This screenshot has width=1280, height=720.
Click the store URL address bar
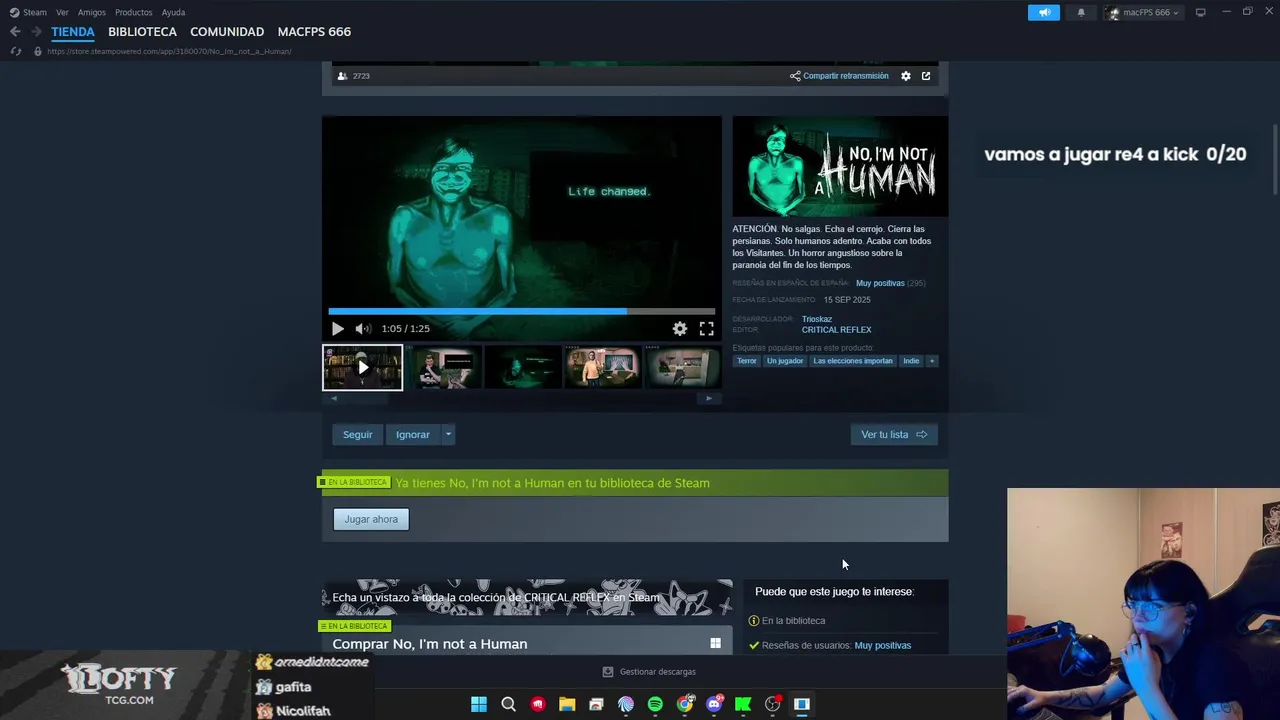pyautogui.click(x=169, y=51)
